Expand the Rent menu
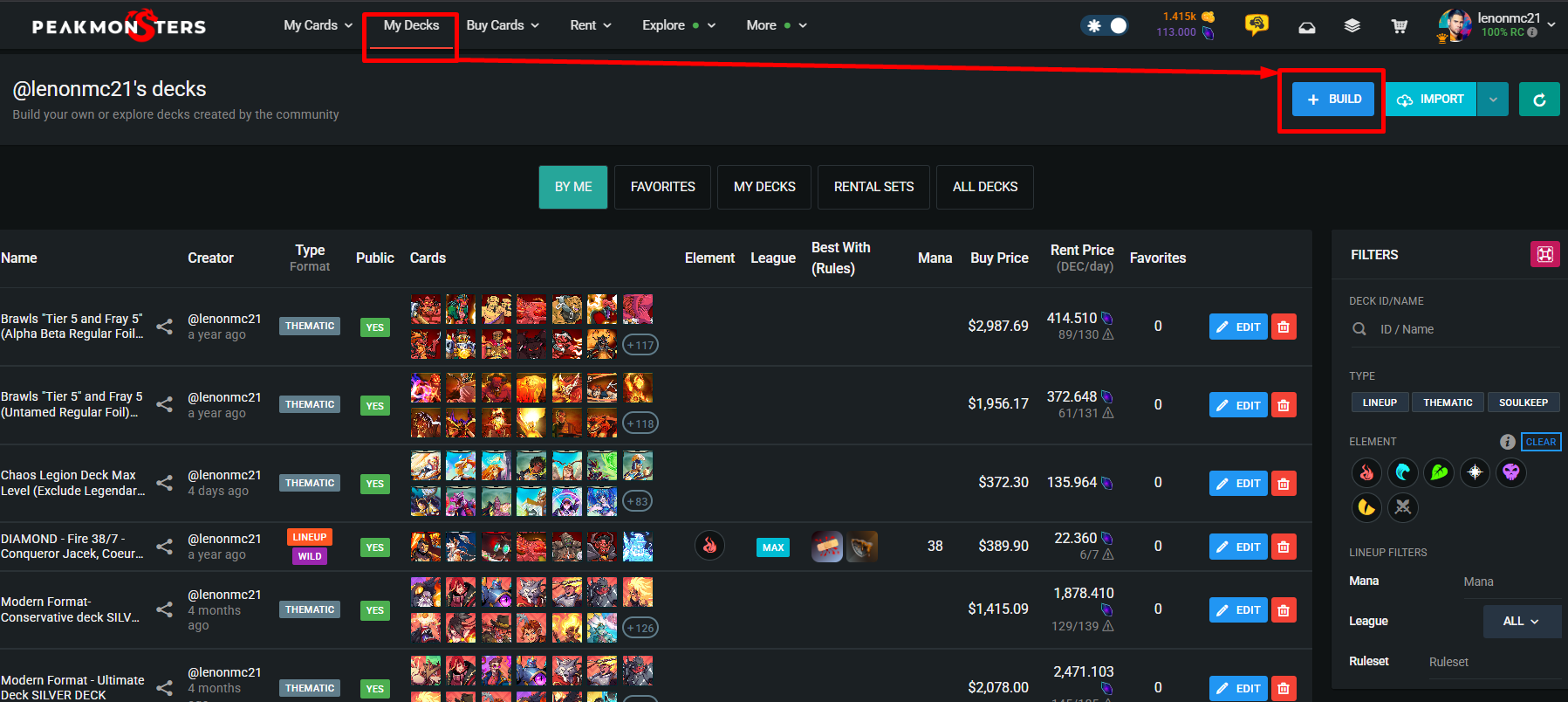This screenshot has width=1568, height=702. (591, 25)
